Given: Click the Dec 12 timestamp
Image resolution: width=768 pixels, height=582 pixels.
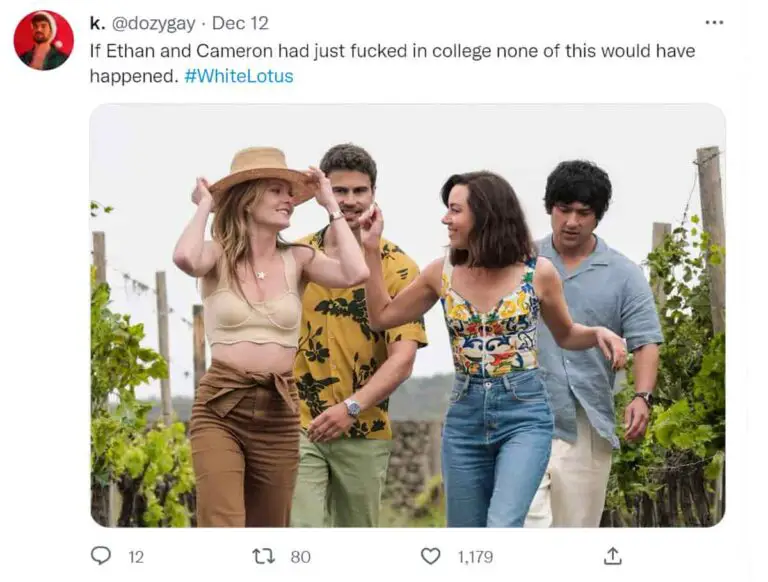Looking at the screenshot, I should point(240,23).
